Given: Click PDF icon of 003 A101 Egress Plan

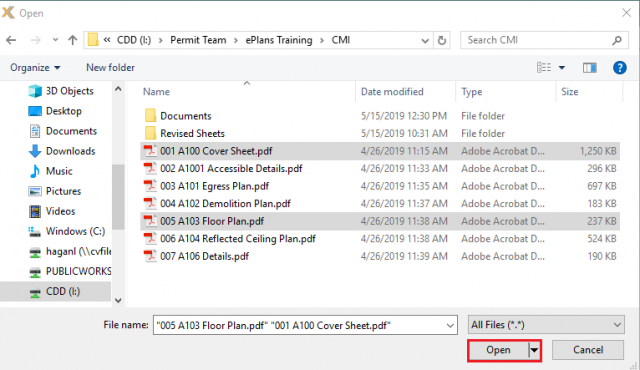Looking at the screenshot, I should tap(150, 186).
